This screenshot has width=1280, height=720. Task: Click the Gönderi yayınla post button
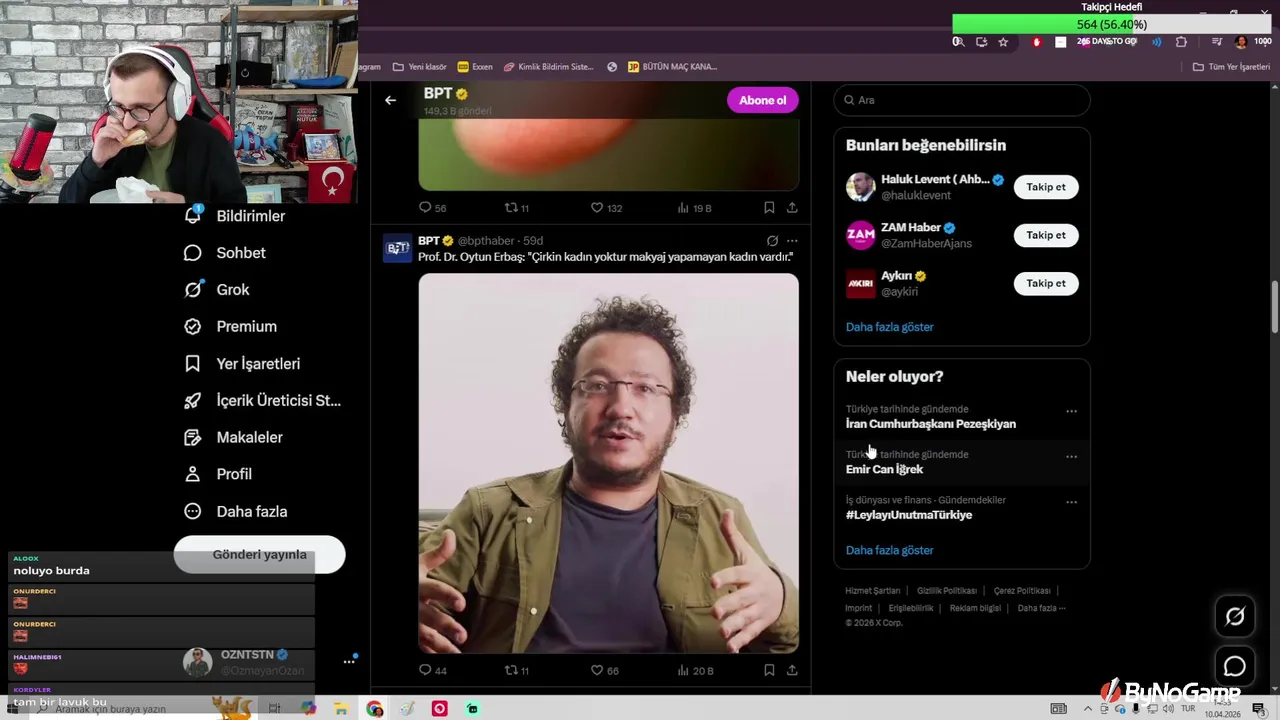pos(260,555)
